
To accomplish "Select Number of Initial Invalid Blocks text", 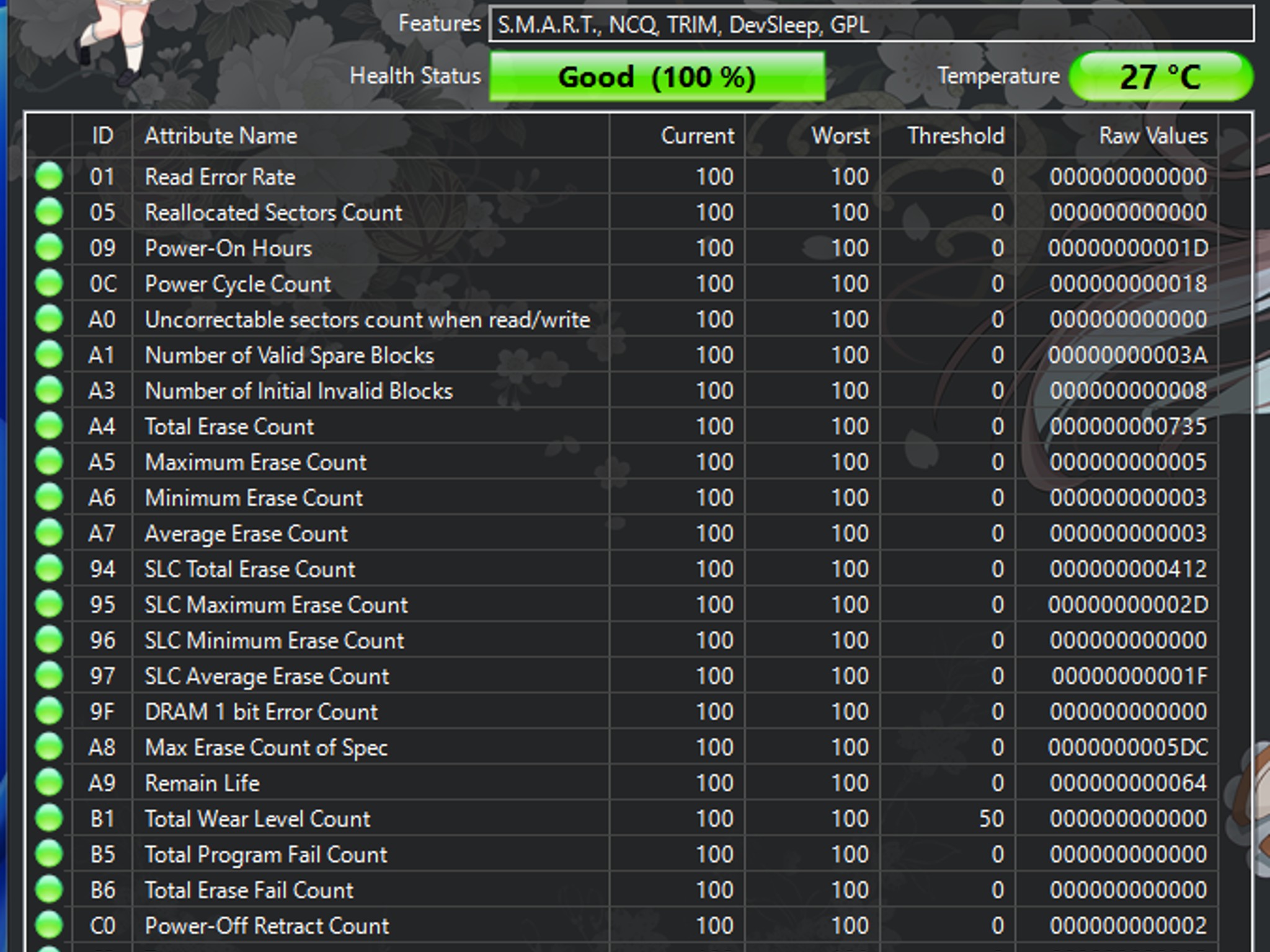I will pyautogui.click(x=298, y=391).
